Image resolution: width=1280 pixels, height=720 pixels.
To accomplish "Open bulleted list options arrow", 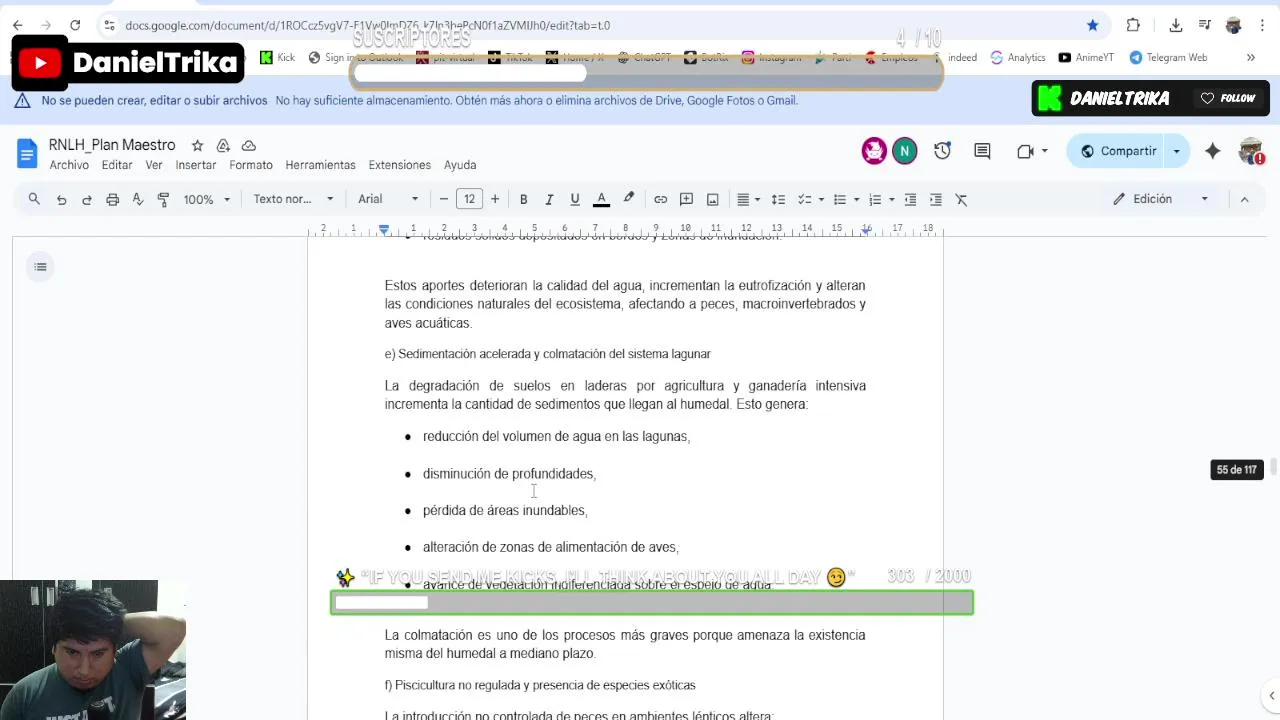I will point(857,199).
